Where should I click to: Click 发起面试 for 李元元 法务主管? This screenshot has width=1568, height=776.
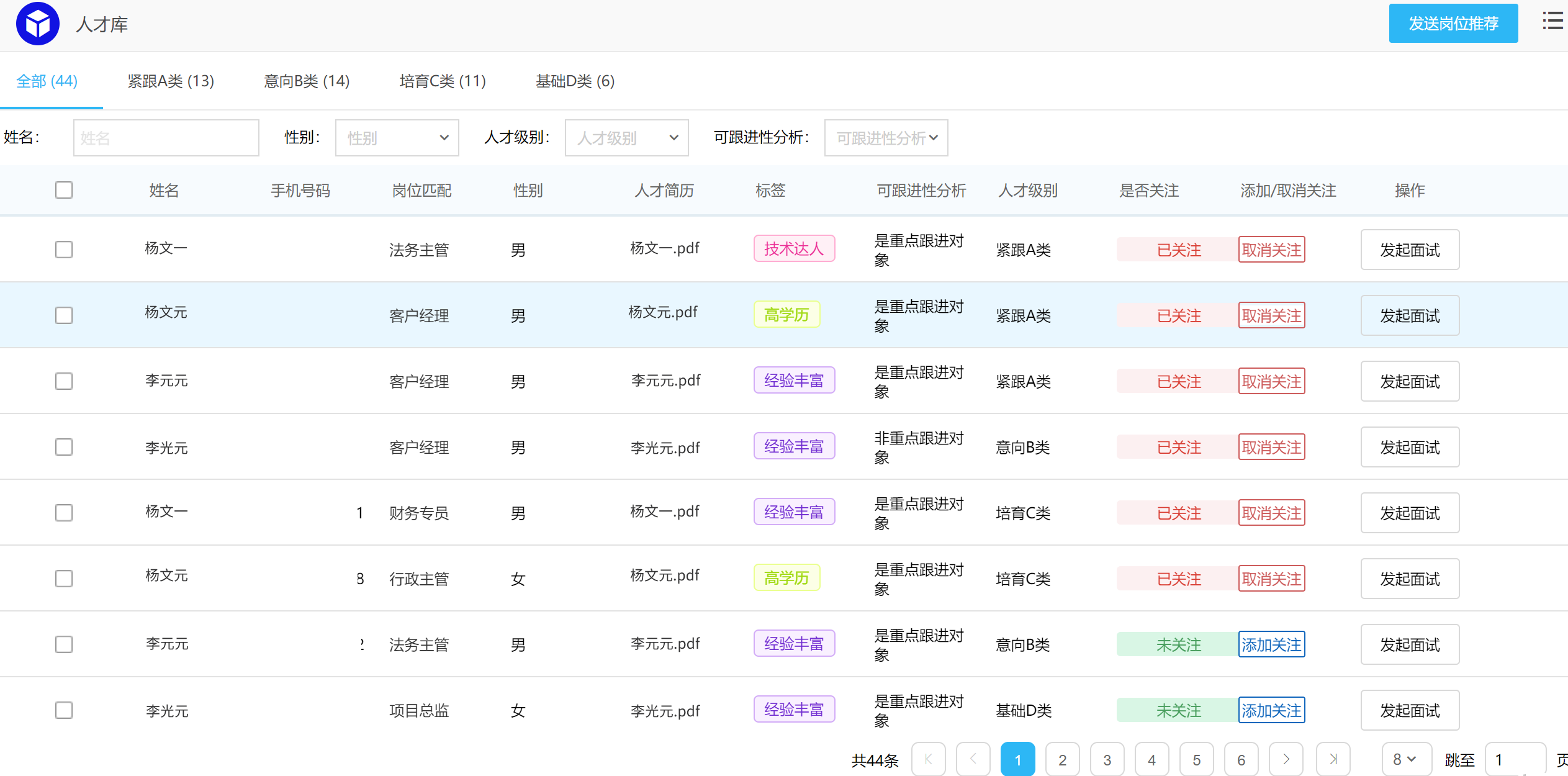pos(1410,644)
